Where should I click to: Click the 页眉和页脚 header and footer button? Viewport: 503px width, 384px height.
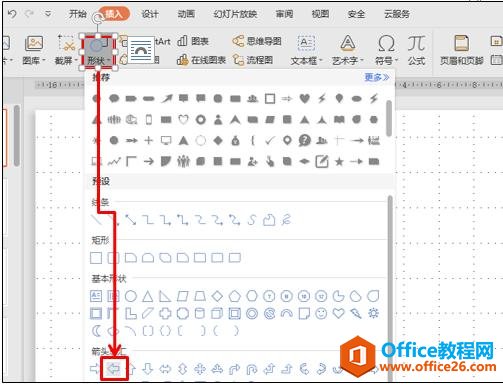click(x=461, y=50)
